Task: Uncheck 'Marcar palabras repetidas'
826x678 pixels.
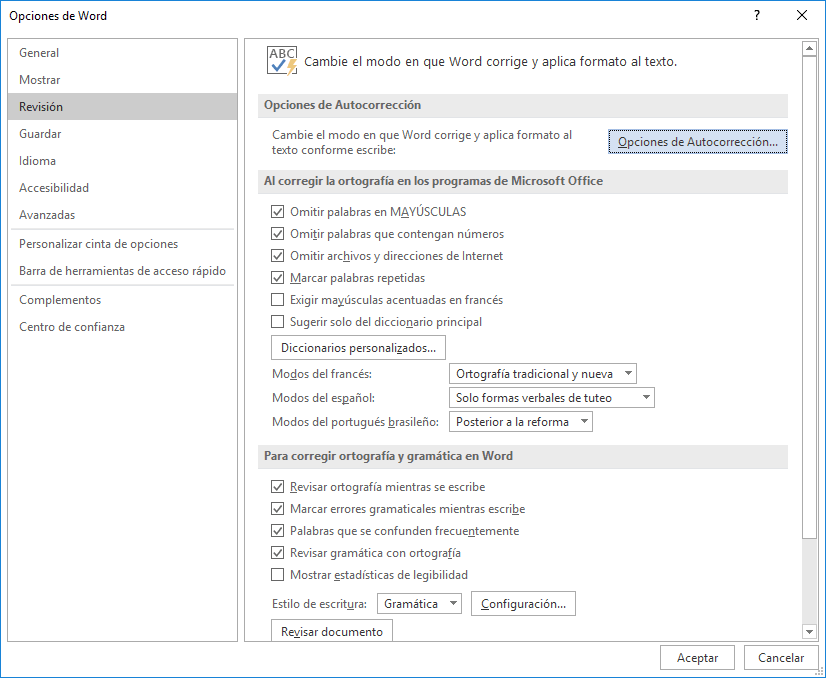Action: 278,278
